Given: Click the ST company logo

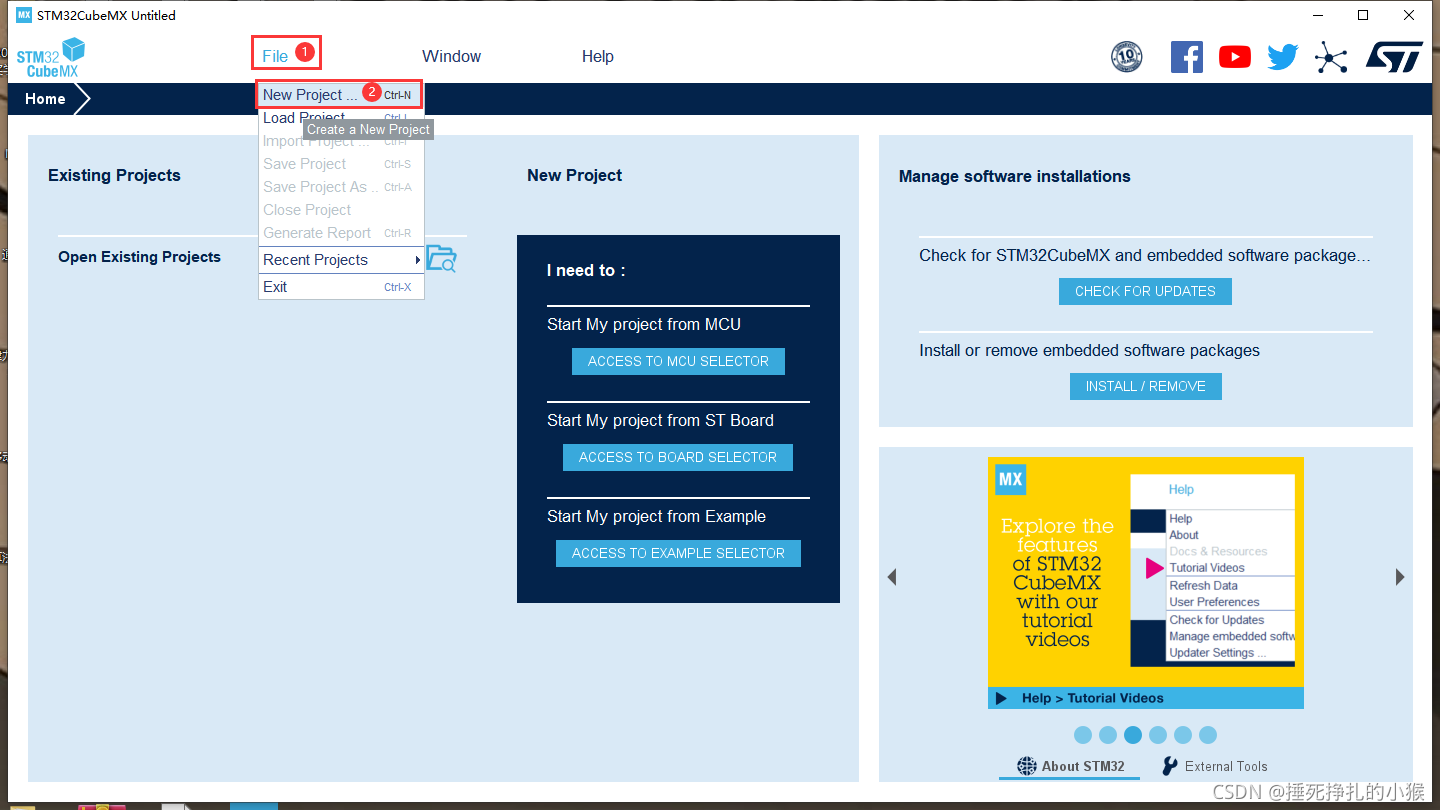Looking at the screenshot, I should (1394, 57).
